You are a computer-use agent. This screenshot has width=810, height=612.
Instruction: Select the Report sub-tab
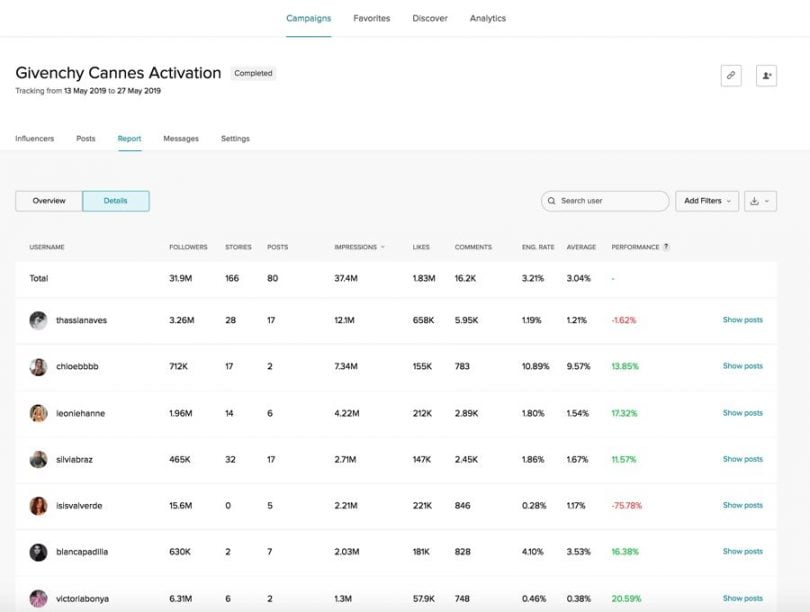click(x=129, y=138)
